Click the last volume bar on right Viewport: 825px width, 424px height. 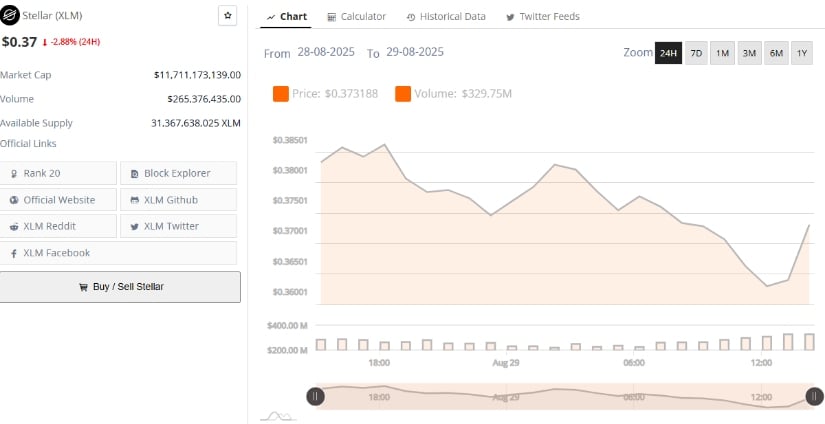click(x=809, y=342)
